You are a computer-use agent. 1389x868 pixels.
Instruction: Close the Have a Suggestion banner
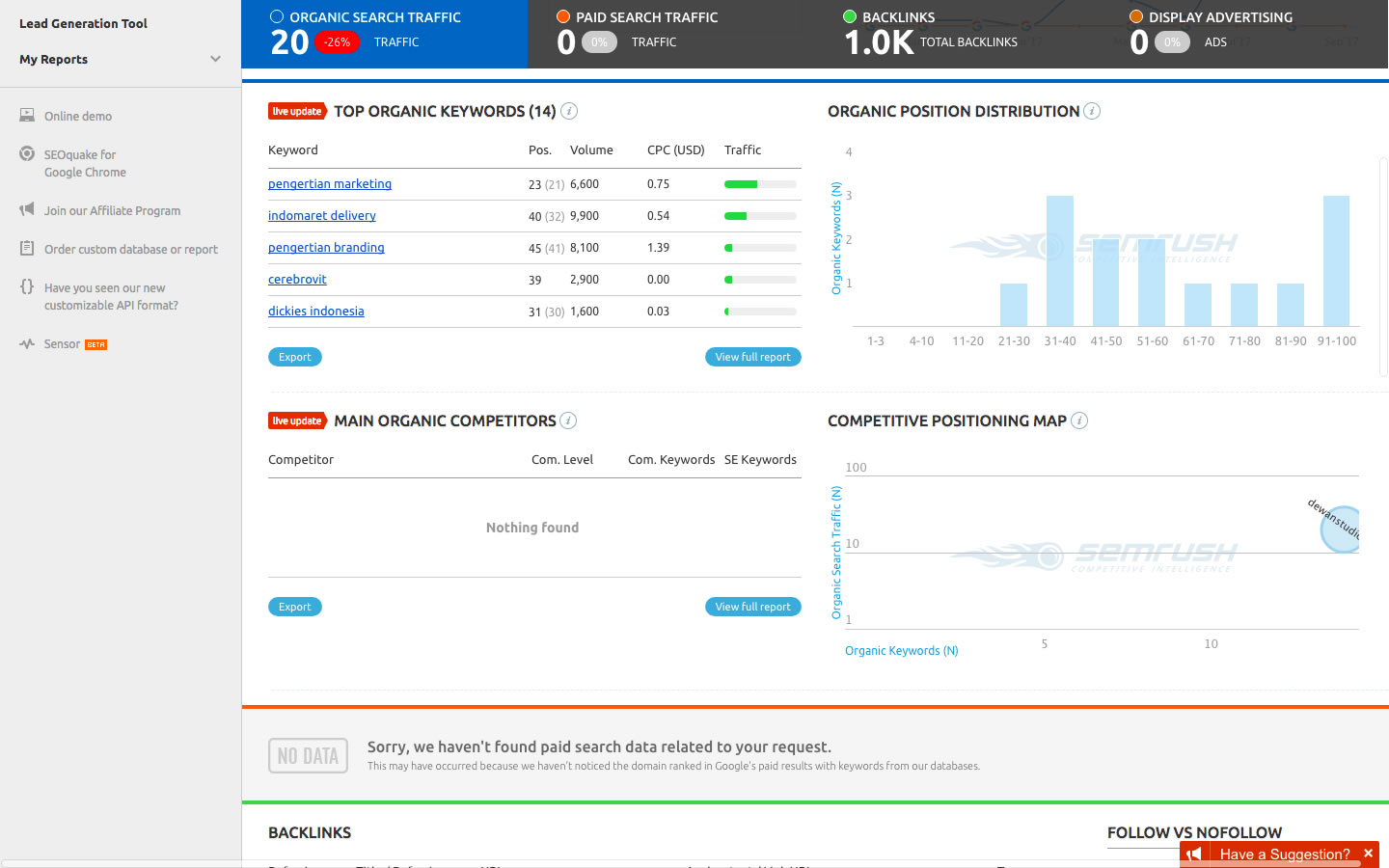(x=1368, y=854)
